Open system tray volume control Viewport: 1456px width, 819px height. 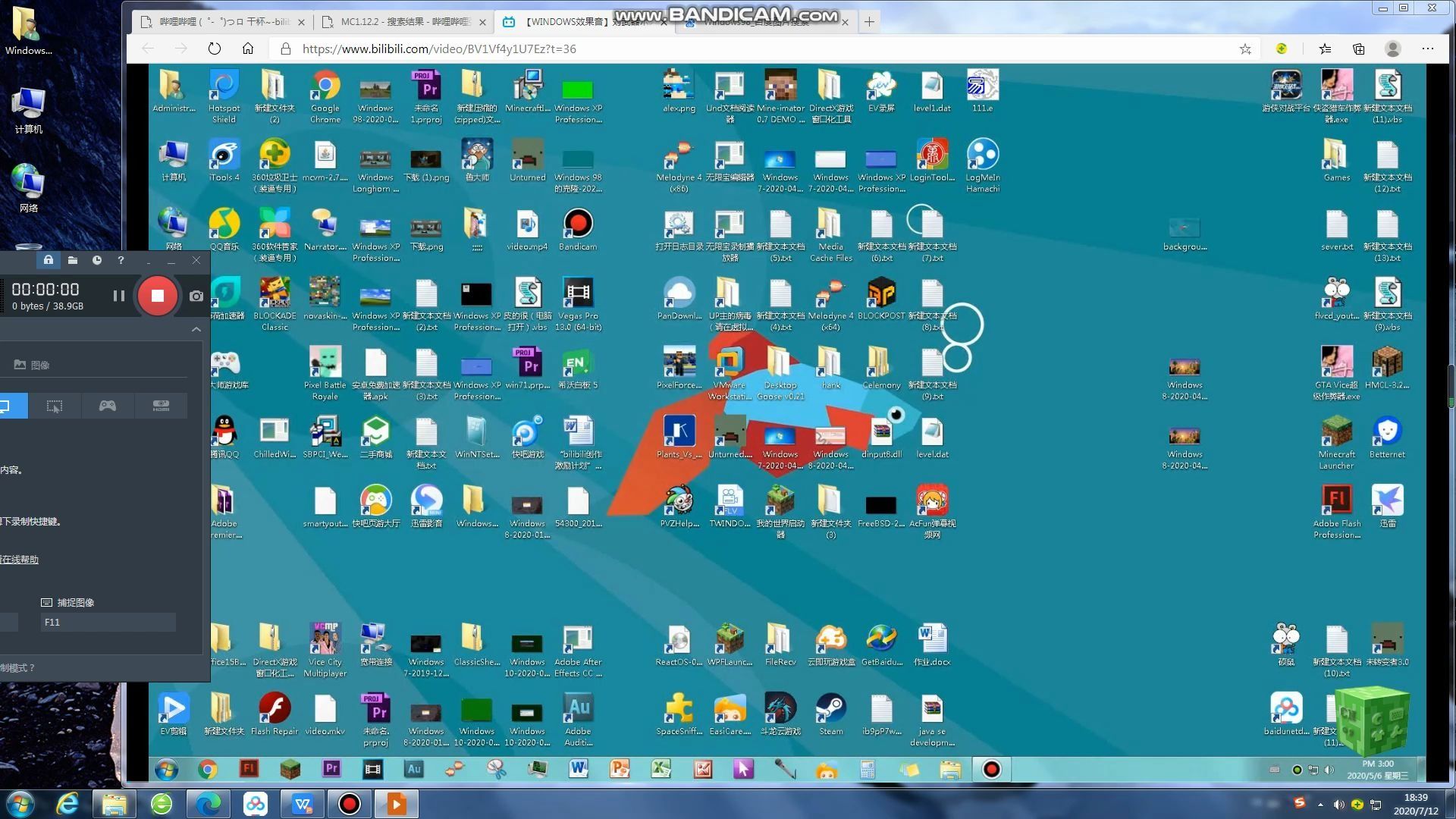pyautogui.click(x=1339, y=804)
